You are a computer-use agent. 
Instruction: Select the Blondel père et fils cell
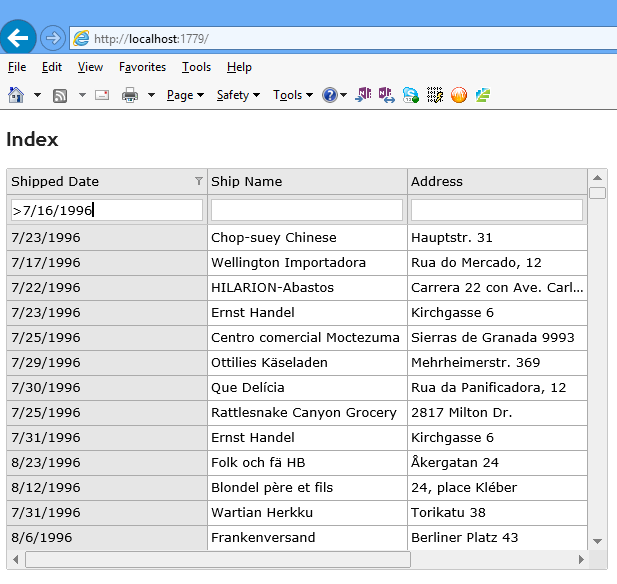[x=307, y=487]
